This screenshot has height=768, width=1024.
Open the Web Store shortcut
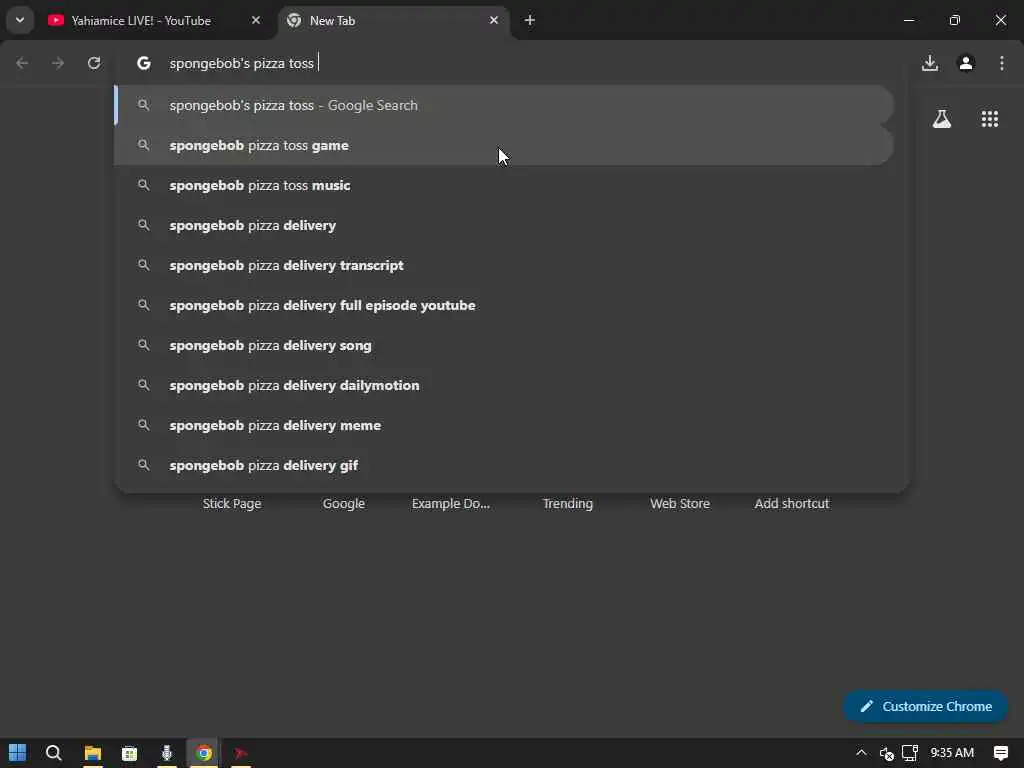[x=680, y=504]
